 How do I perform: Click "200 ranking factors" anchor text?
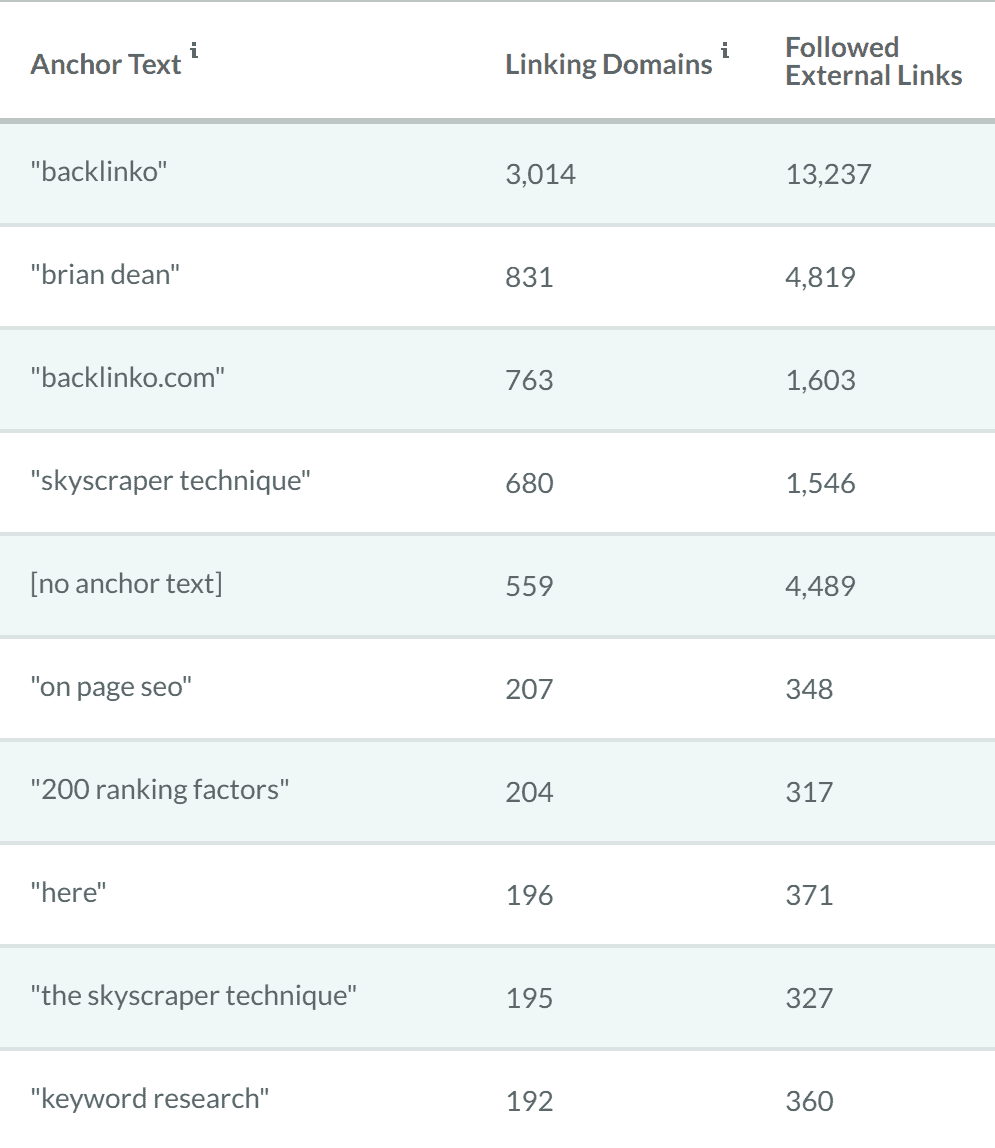pos(159,790)
